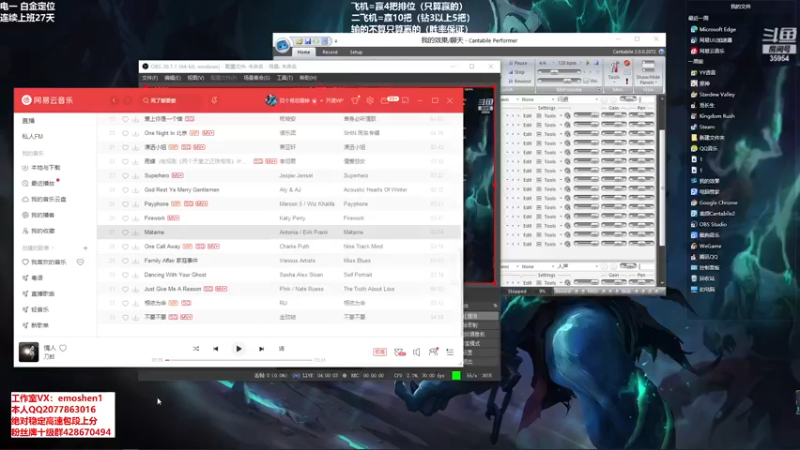Image resolution: width=800 pixels, height=450 pixels.
Task: Open the None dropdown beside 人声
Action: (537, 266)
